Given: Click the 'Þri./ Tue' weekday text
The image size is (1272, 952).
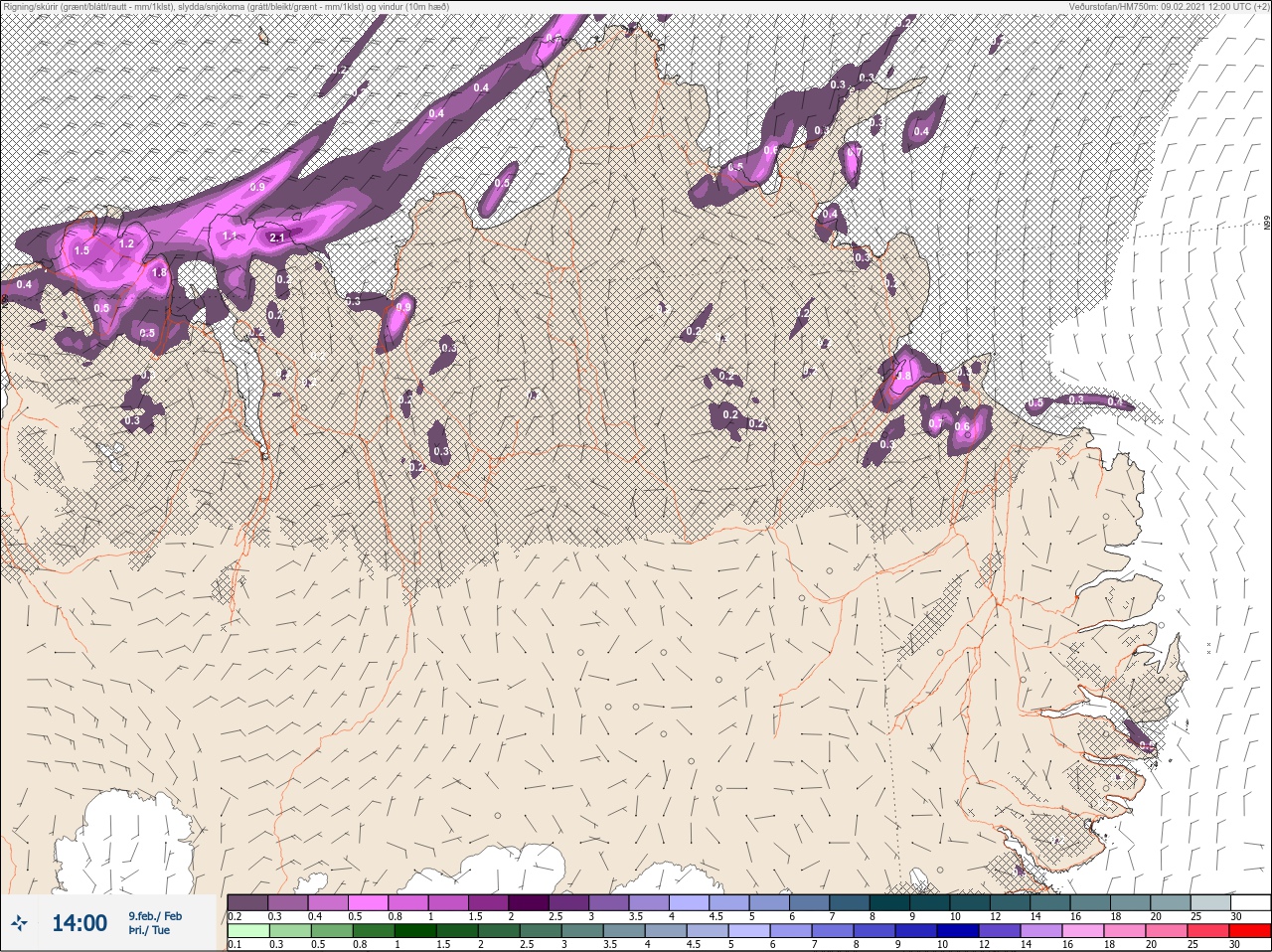Looking at the screenshot, I should [148, 930].
